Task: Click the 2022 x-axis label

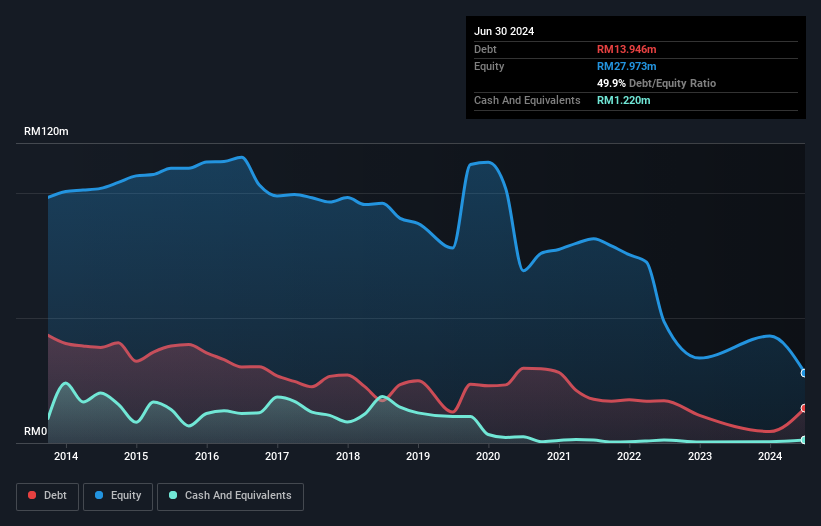Action: [629, 456]
